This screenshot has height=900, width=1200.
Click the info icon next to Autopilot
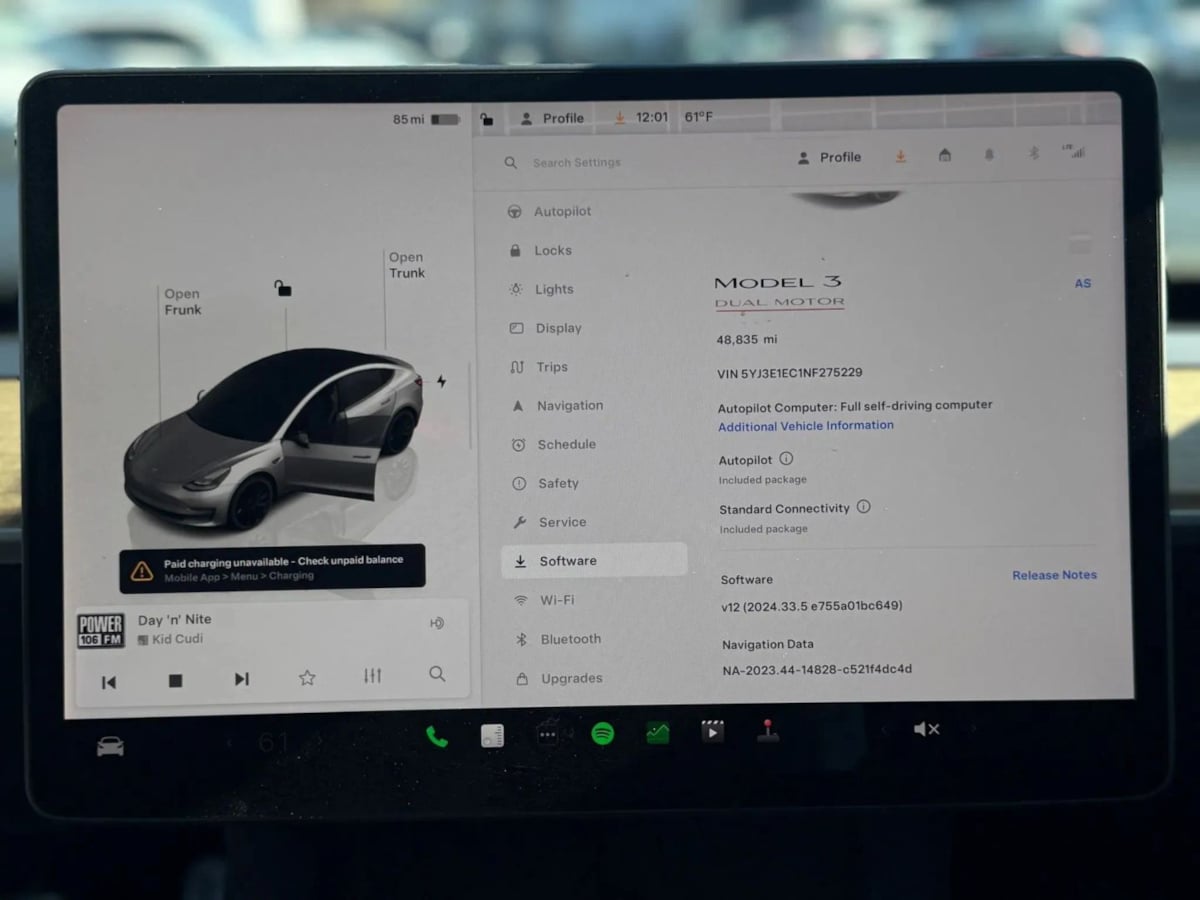(786, 459)
